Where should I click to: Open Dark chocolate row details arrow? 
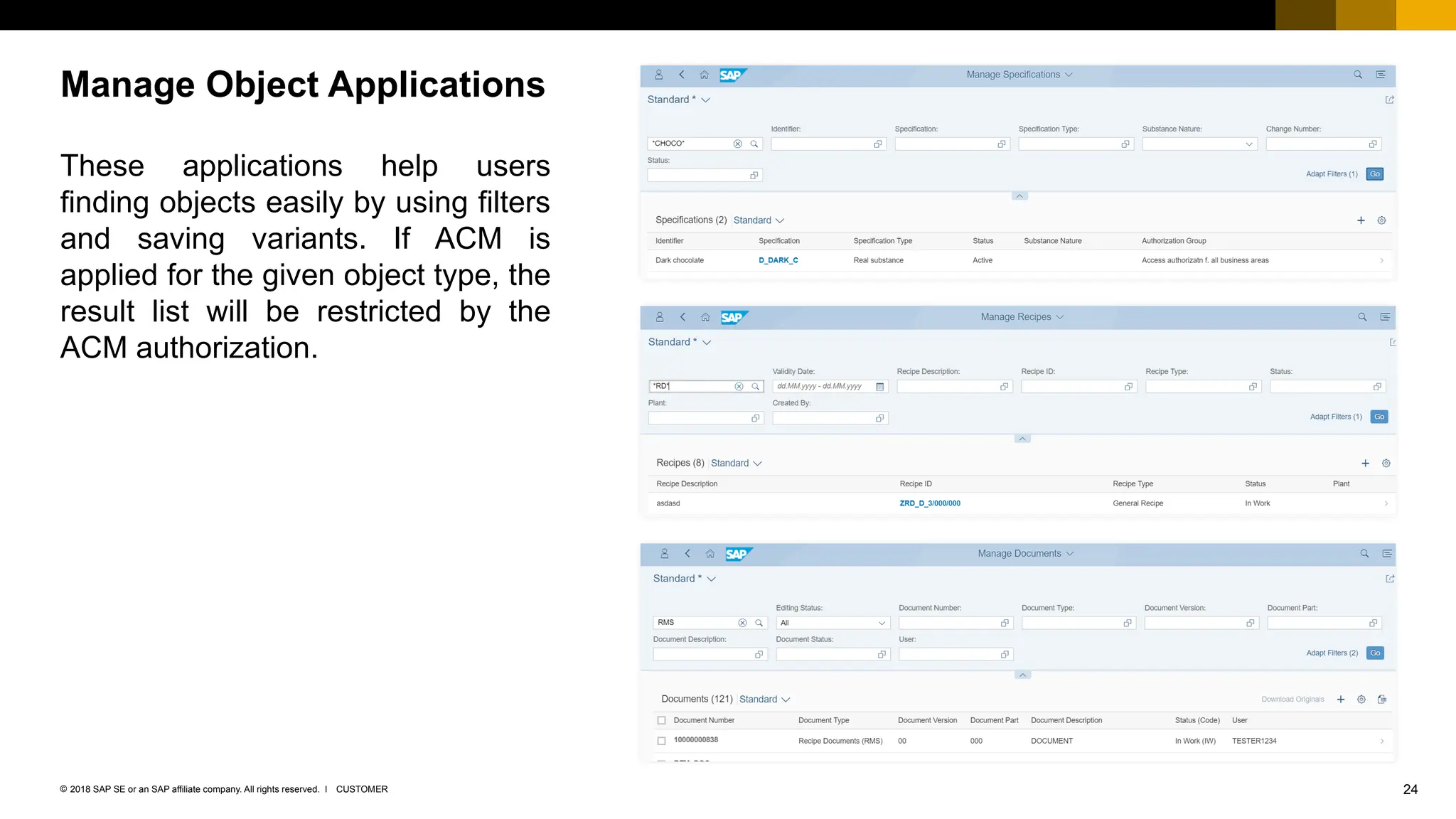point(1381,260)
